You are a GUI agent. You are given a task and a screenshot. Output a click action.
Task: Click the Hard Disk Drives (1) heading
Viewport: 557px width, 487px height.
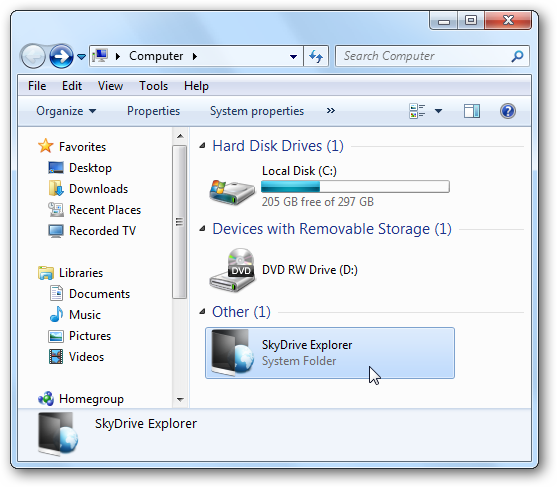pyautogui.click(x=278, y=146)
